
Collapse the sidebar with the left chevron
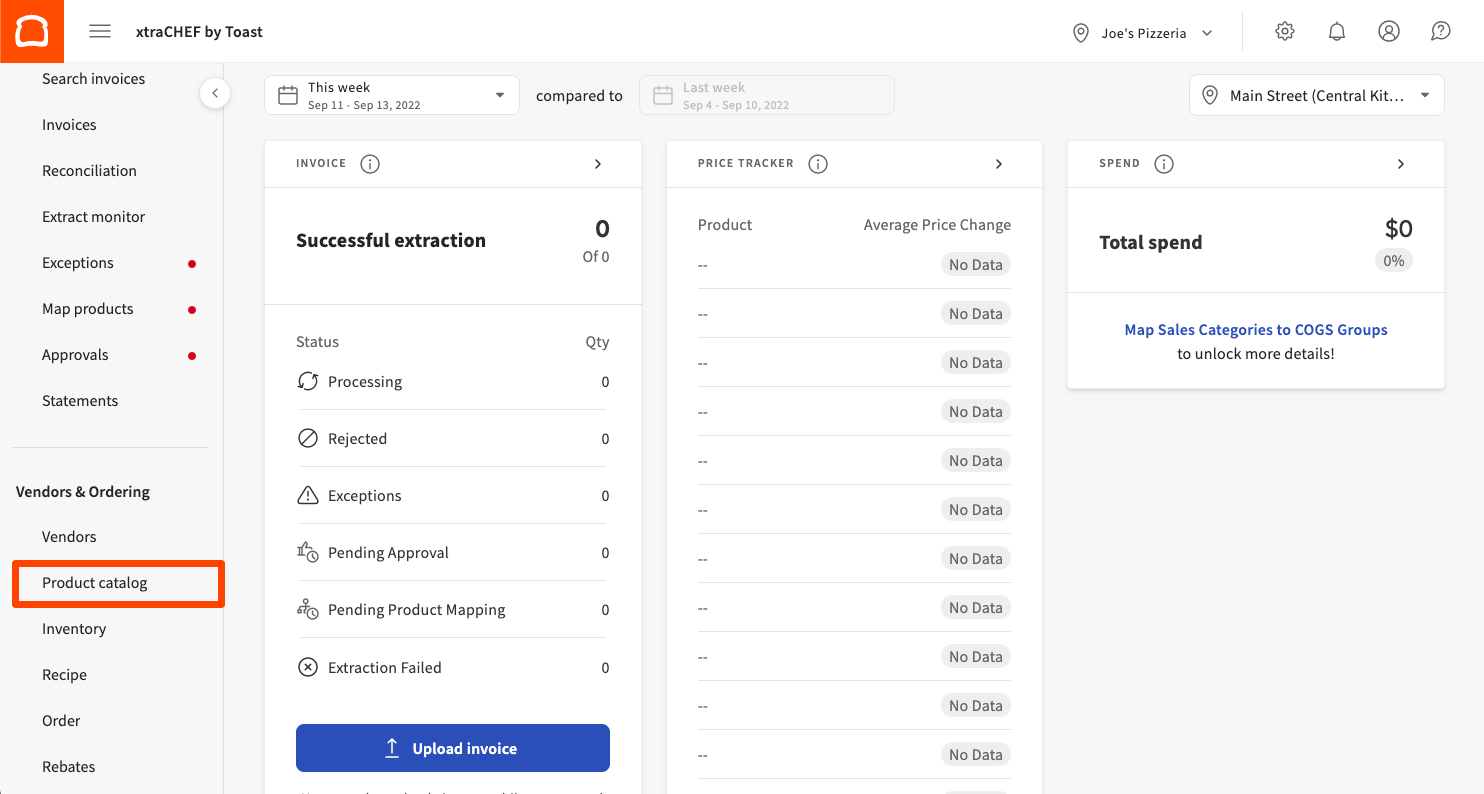tap(215, 92)
